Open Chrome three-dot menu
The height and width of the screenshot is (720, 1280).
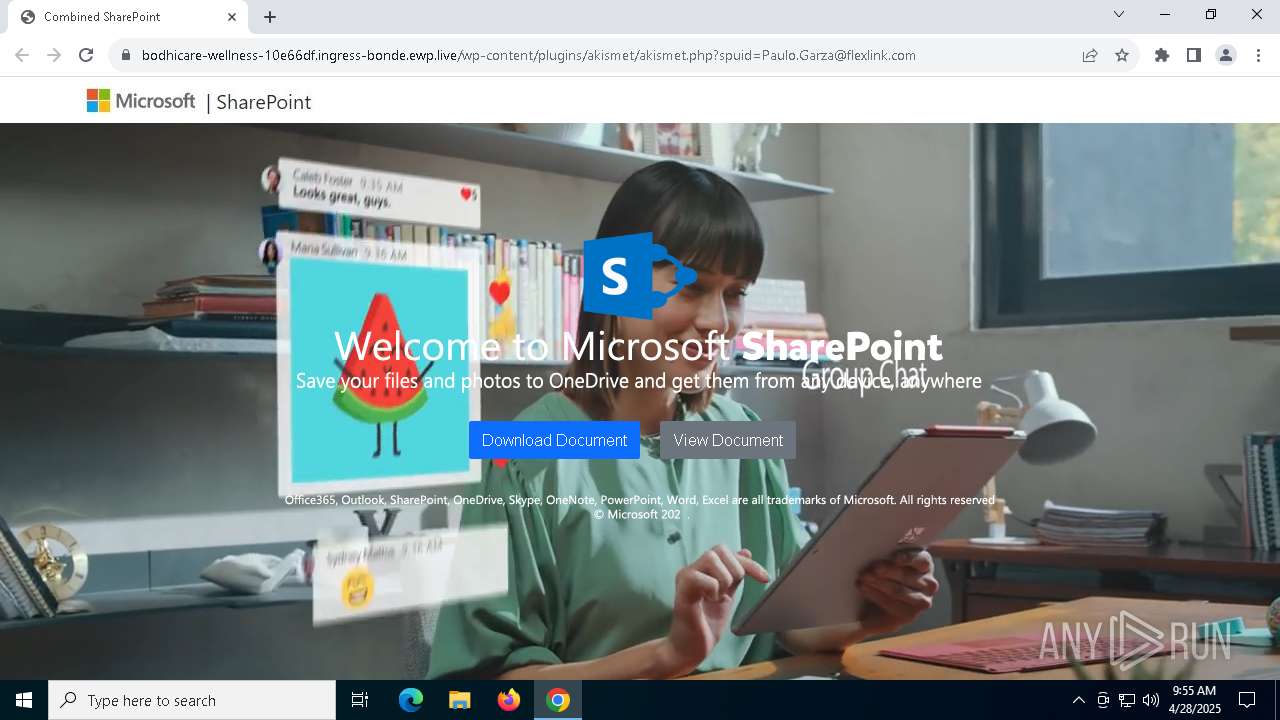pos(1258,55)
